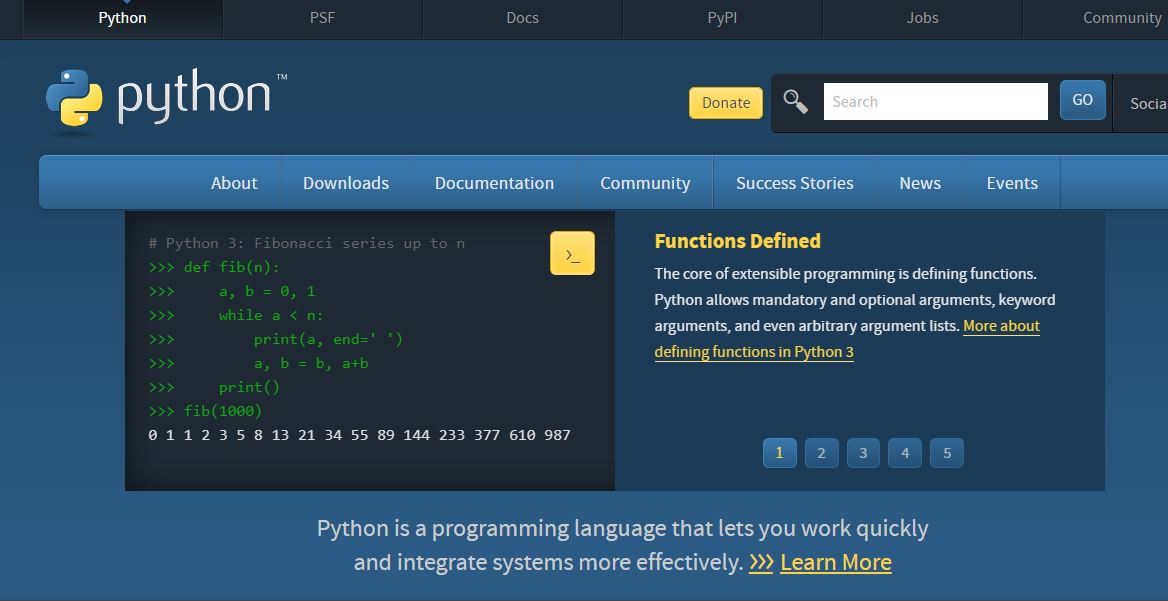Open the About menu

pyautogui.click(x=234, y=182)
